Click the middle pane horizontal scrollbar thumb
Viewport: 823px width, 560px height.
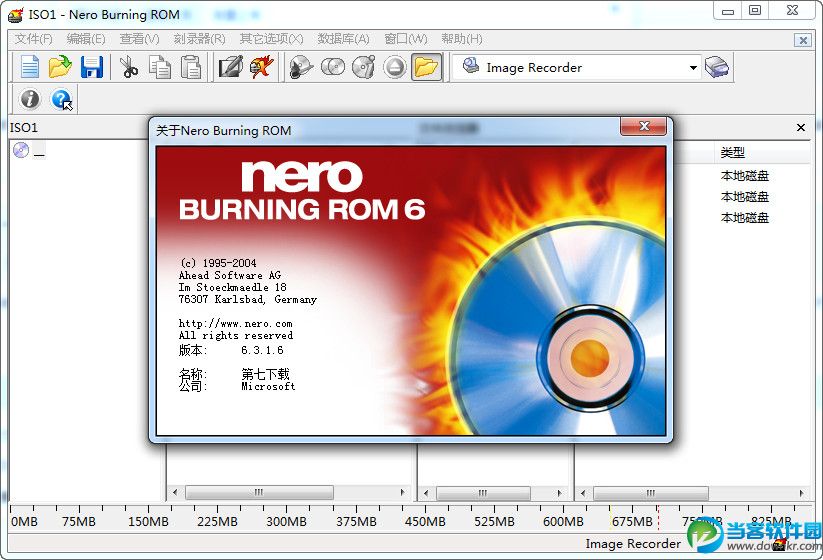click(483, 493)
